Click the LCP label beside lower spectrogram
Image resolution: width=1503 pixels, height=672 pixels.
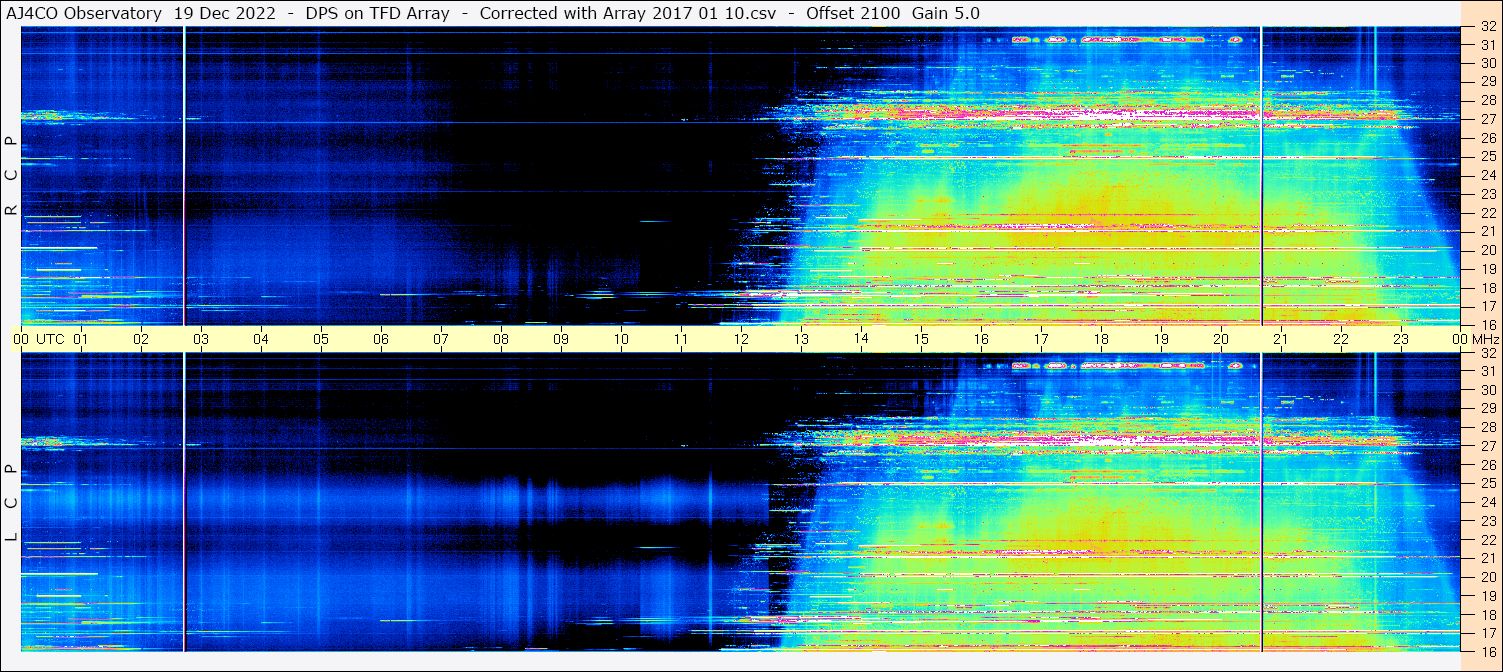[11, 502]
